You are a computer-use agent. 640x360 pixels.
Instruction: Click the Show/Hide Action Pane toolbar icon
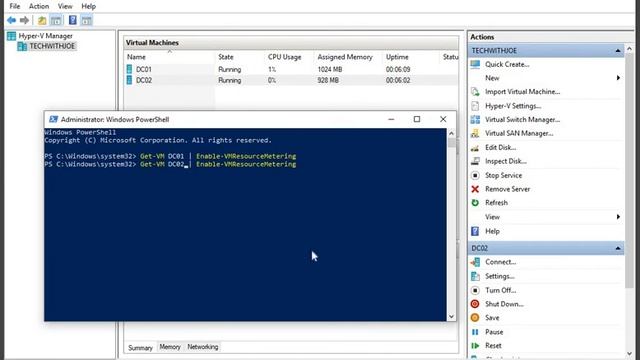pyautogui.click(x=86, y=20)
